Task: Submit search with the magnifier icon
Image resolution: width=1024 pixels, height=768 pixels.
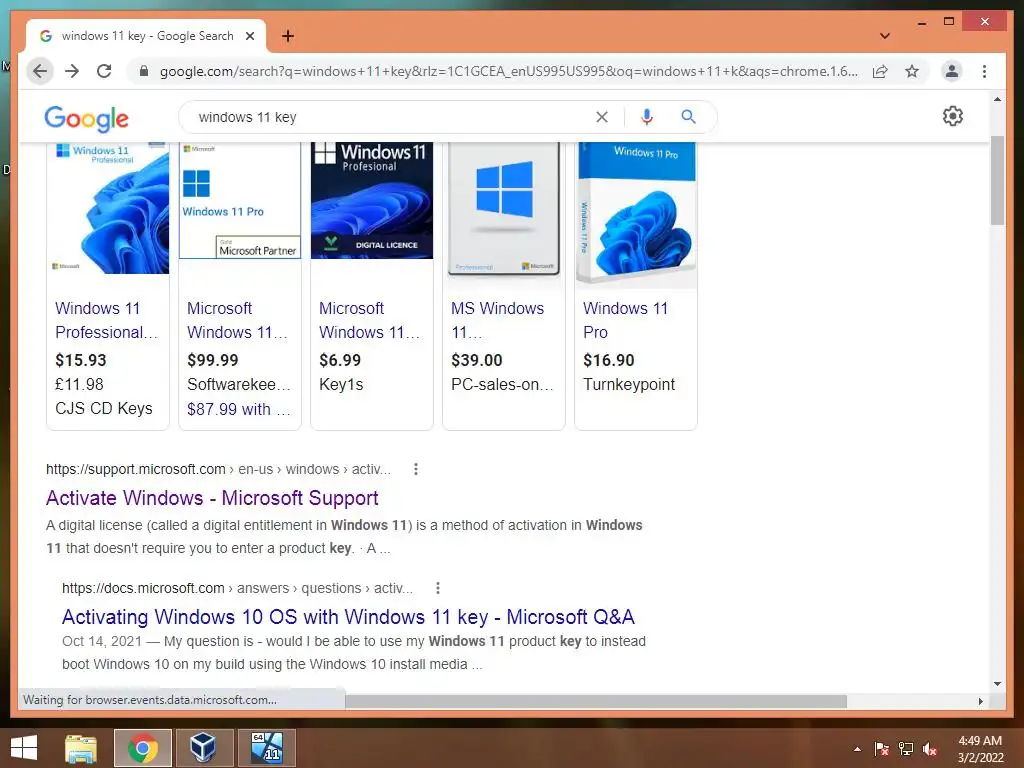Action: pos(688,117)
